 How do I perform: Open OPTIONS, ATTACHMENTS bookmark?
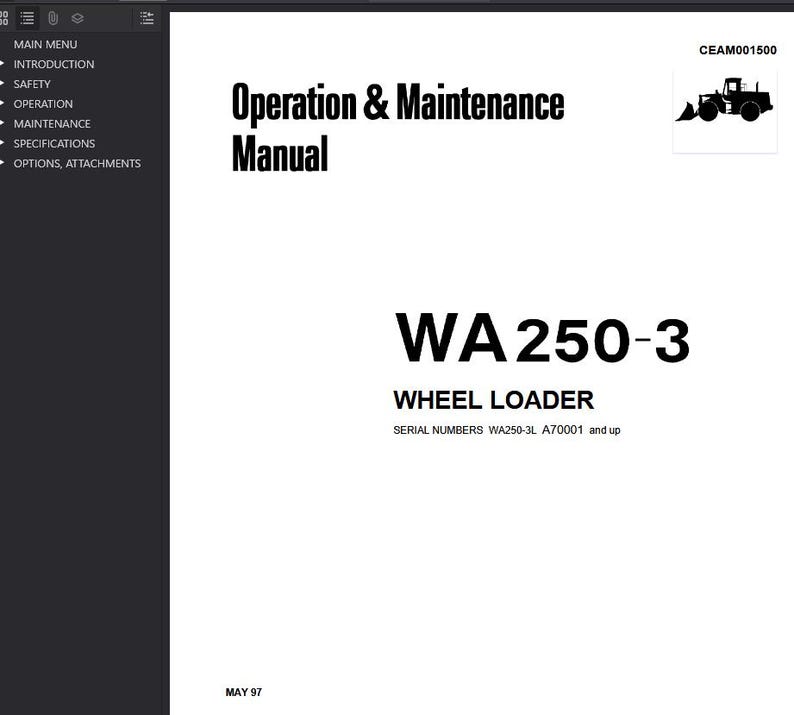tap(77, 164)
